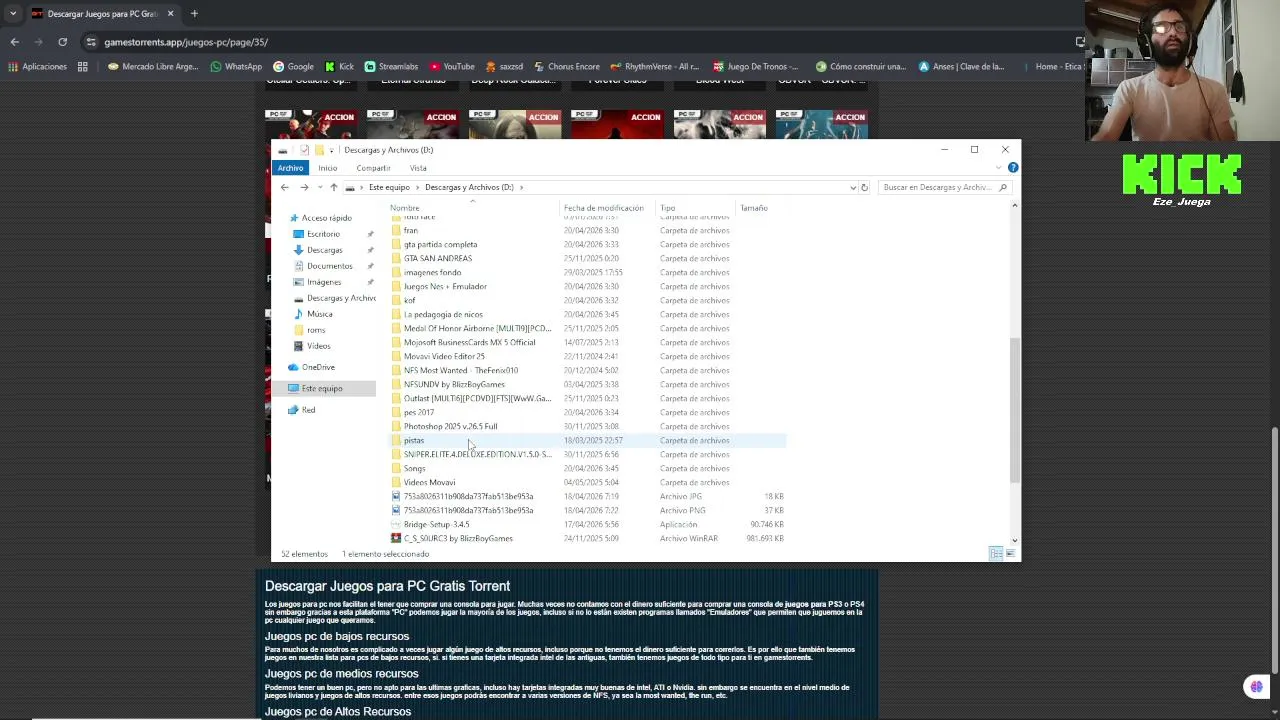
Task: Open address bar history dropdown
Action: pyautogui.click(x=853, y=187)
